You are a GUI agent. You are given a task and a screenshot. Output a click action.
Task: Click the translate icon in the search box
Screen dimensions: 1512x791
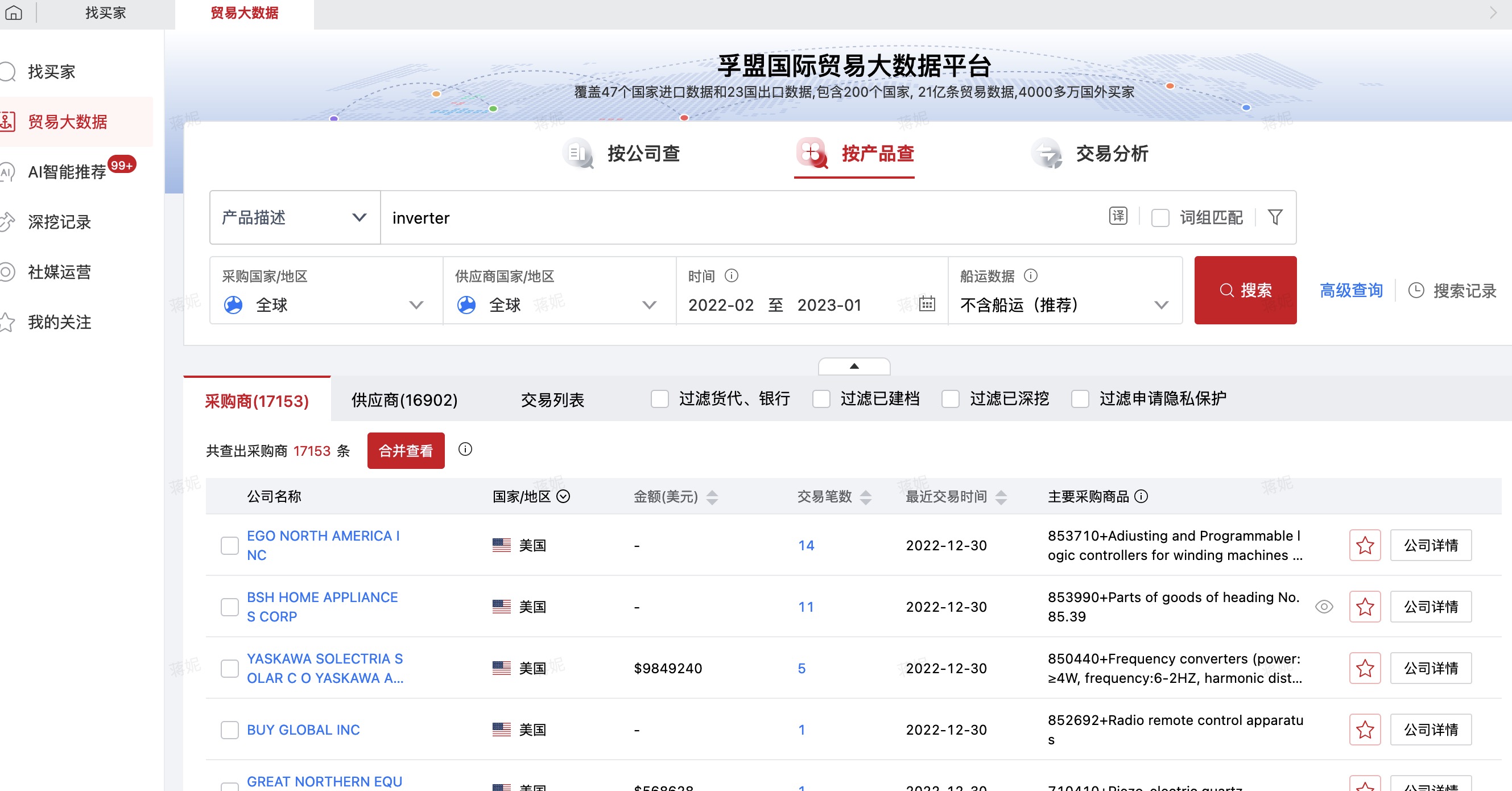click(1118, 217)
